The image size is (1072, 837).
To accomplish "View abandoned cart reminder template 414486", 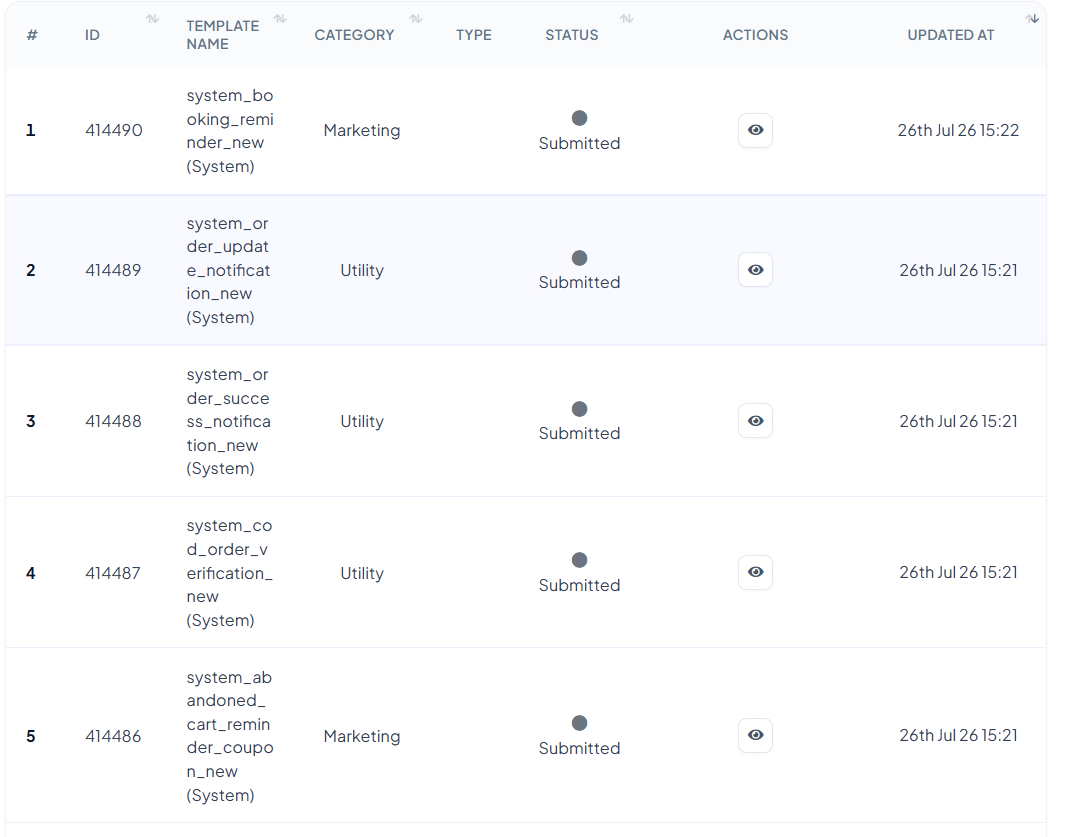I will pos(755,734).
